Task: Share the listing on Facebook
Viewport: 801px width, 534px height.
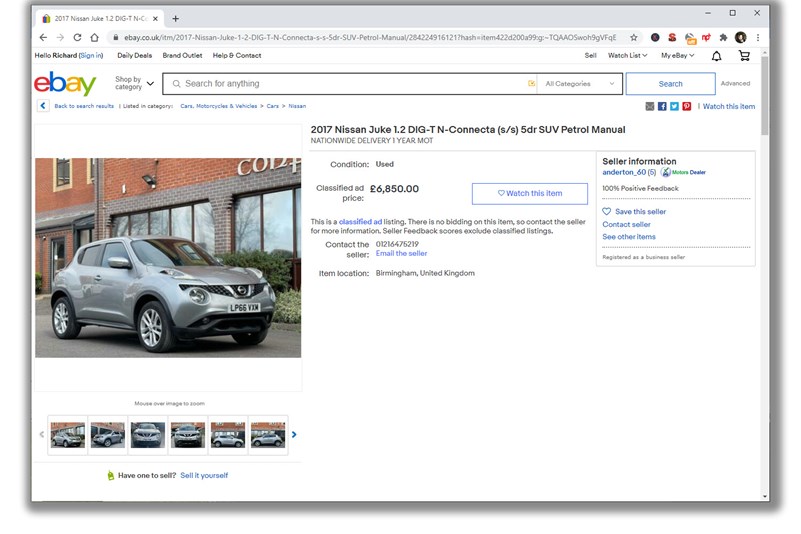Action: point(662,106)
